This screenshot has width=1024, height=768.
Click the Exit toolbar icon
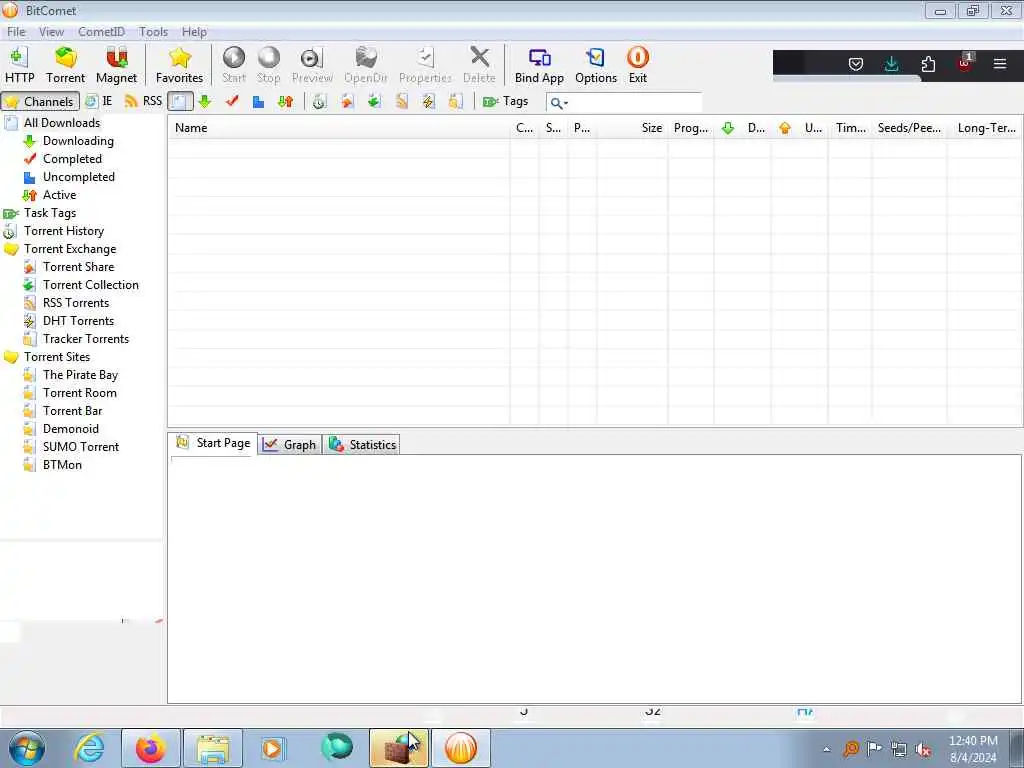pos(637,65)
